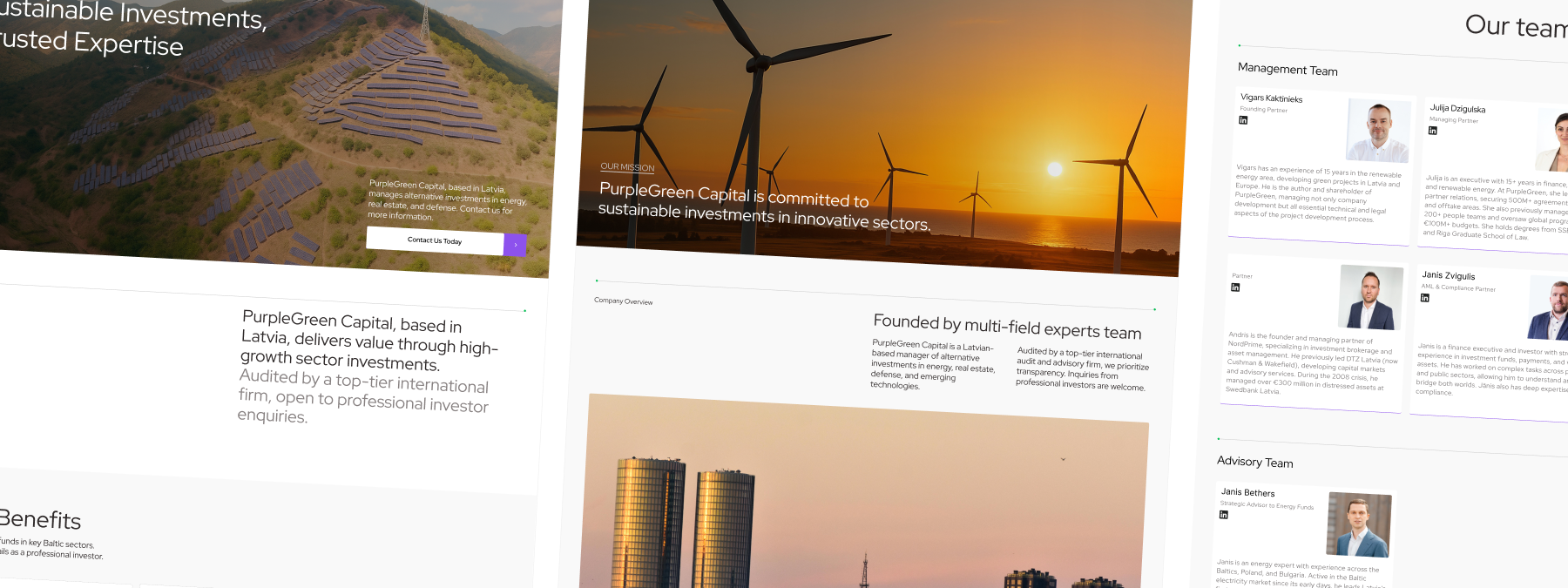Click the Founded by multi-field experts team heading

(x=1007, y=327)
